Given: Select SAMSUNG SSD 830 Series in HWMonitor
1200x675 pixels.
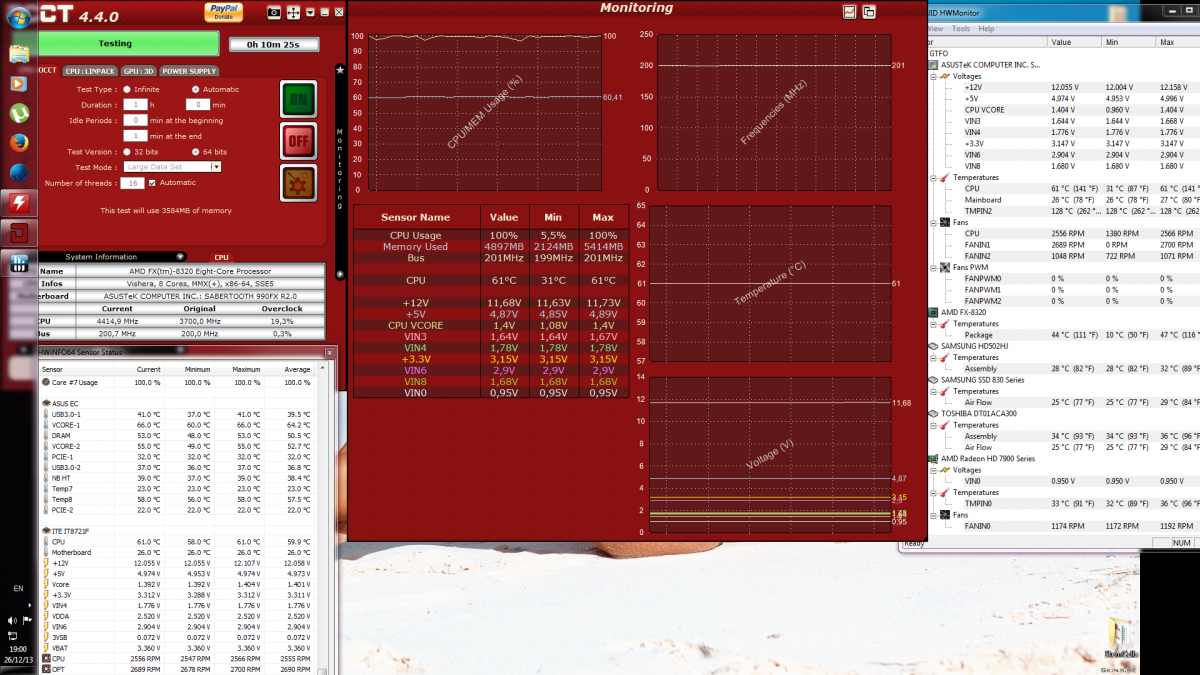Looking at the screenshot, I should tap(982, 380).
